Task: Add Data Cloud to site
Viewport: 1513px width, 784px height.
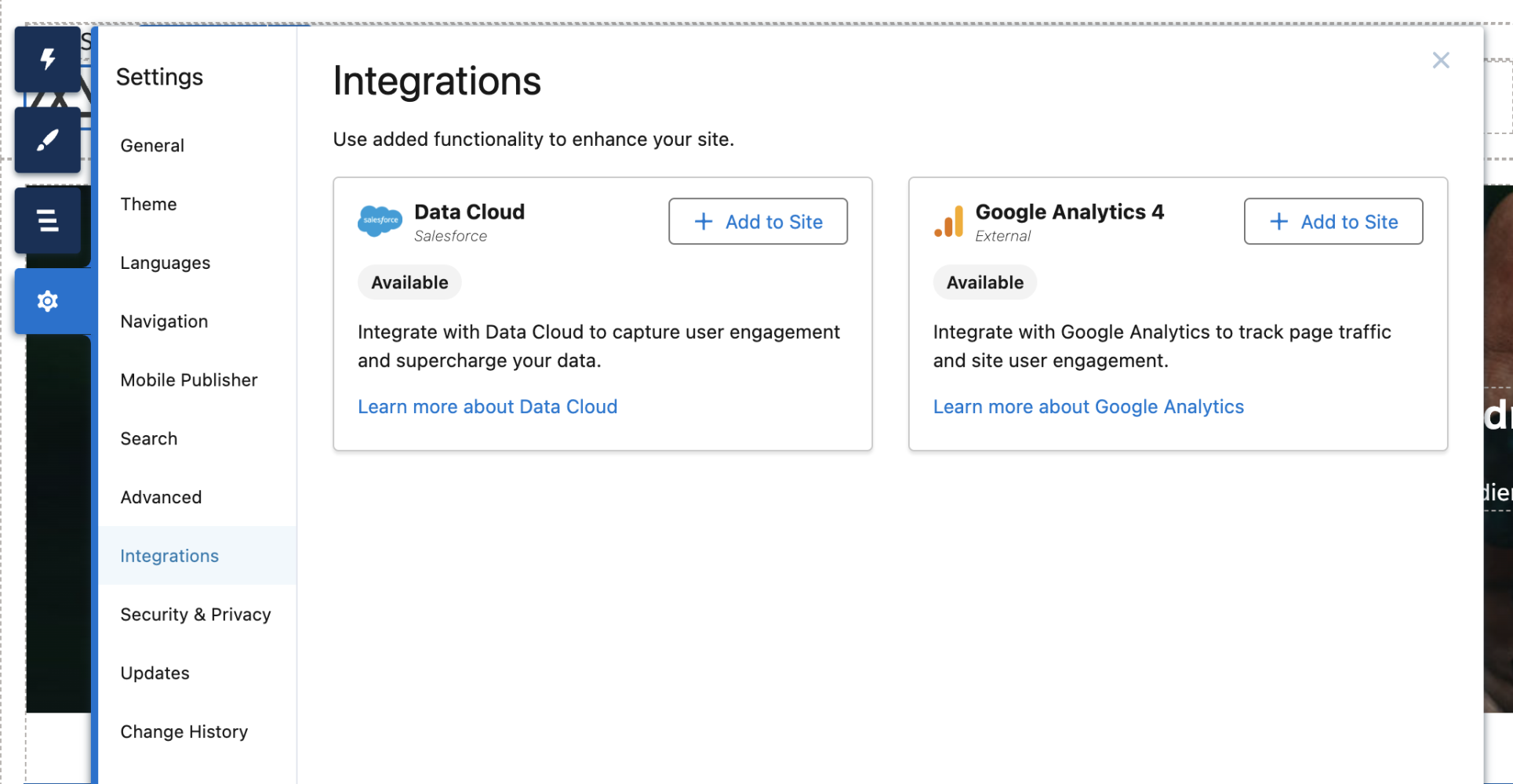Action: pyautogui.click(x=758, y=222)
